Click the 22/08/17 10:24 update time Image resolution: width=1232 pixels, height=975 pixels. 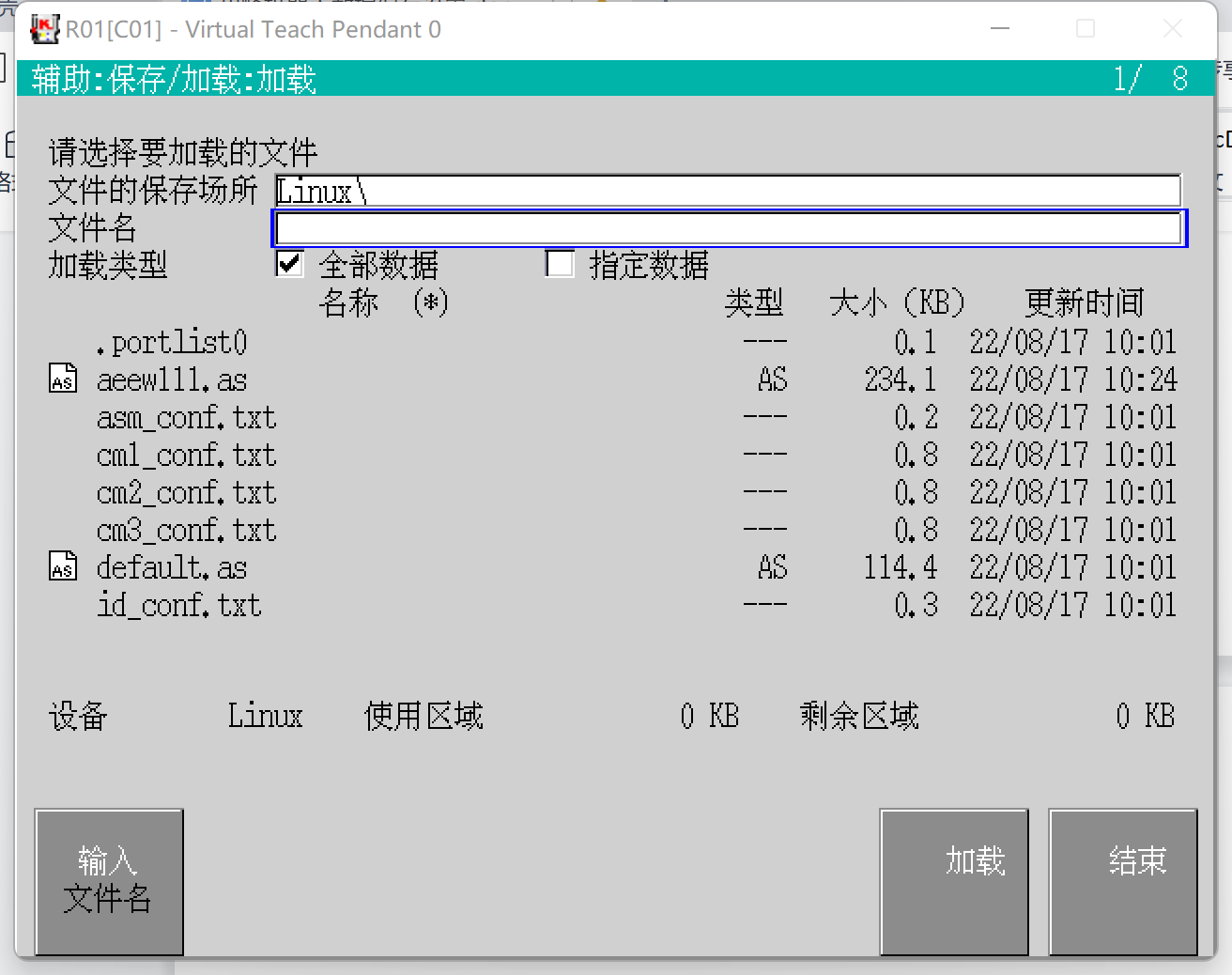pos(1073,379)
